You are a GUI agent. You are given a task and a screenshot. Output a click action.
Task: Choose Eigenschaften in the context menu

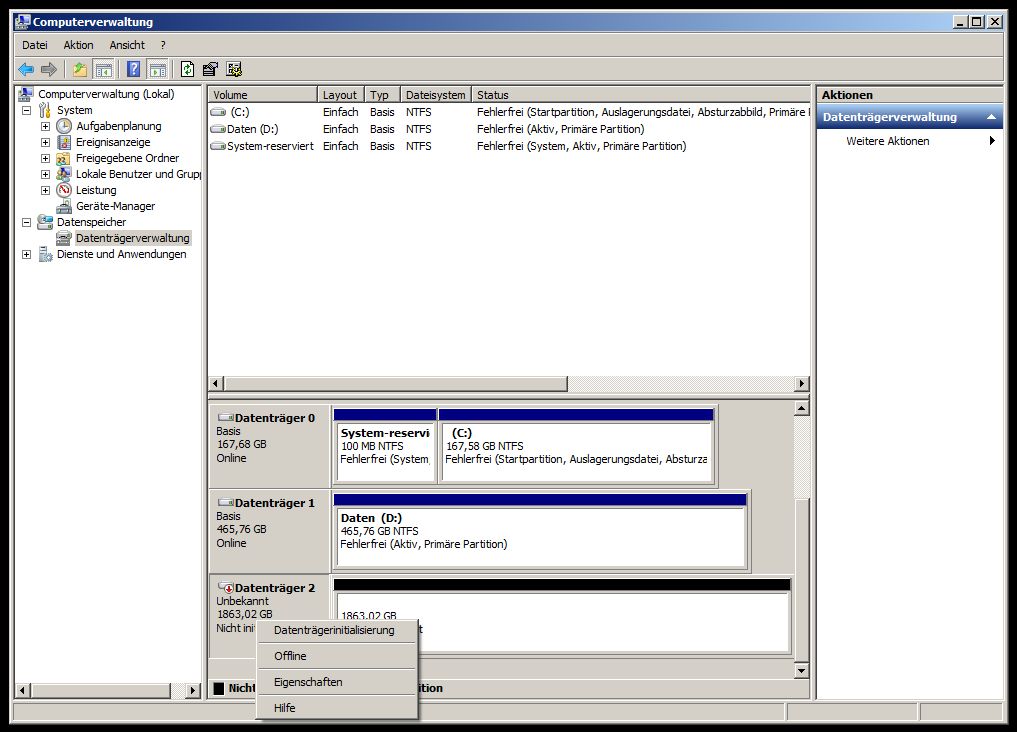point(337,682)
